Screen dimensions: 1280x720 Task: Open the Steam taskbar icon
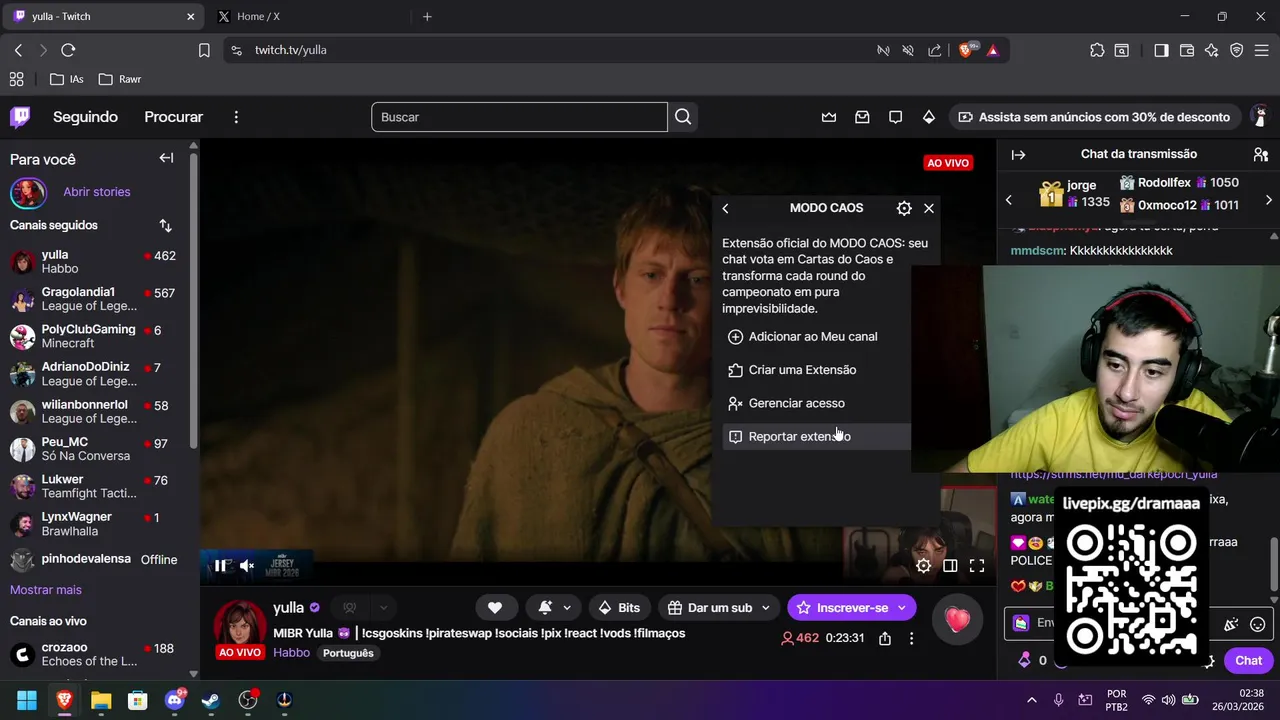tap(211, 700)
